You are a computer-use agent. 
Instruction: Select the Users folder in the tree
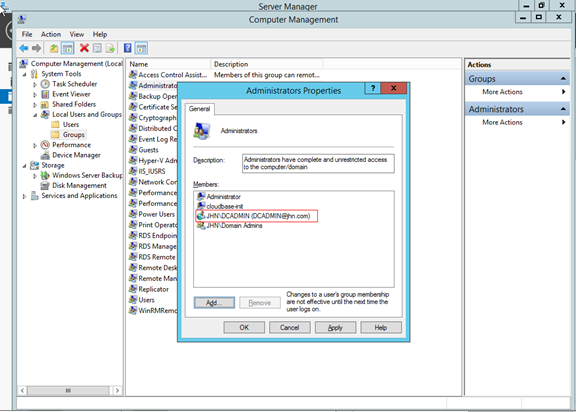click(71, 125)
